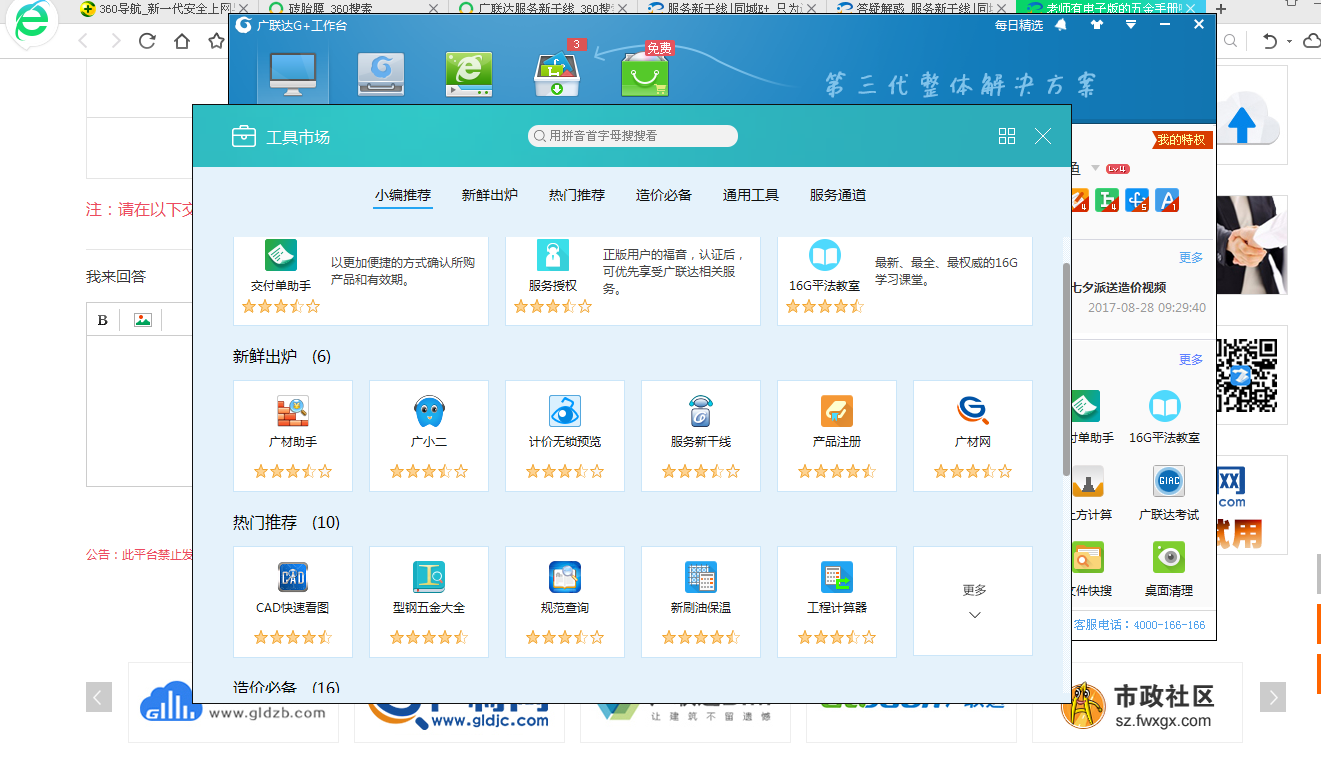This screenshot has width=1321, height=780.
Task: Switch to 新鲜出炉 tab
Action: coord(490,195)
